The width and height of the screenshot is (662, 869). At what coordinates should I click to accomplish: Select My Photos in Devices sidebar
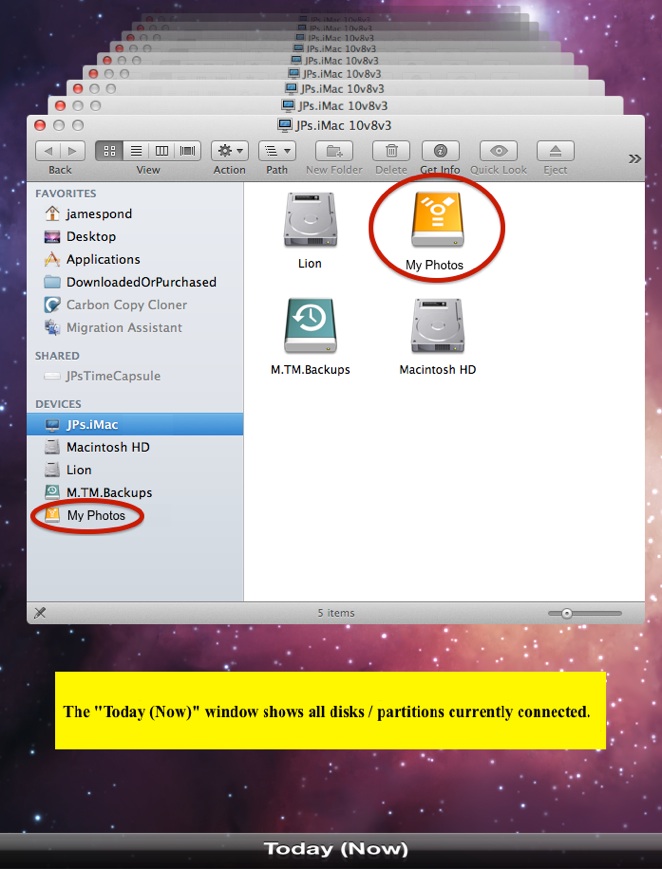coord(135,515)
